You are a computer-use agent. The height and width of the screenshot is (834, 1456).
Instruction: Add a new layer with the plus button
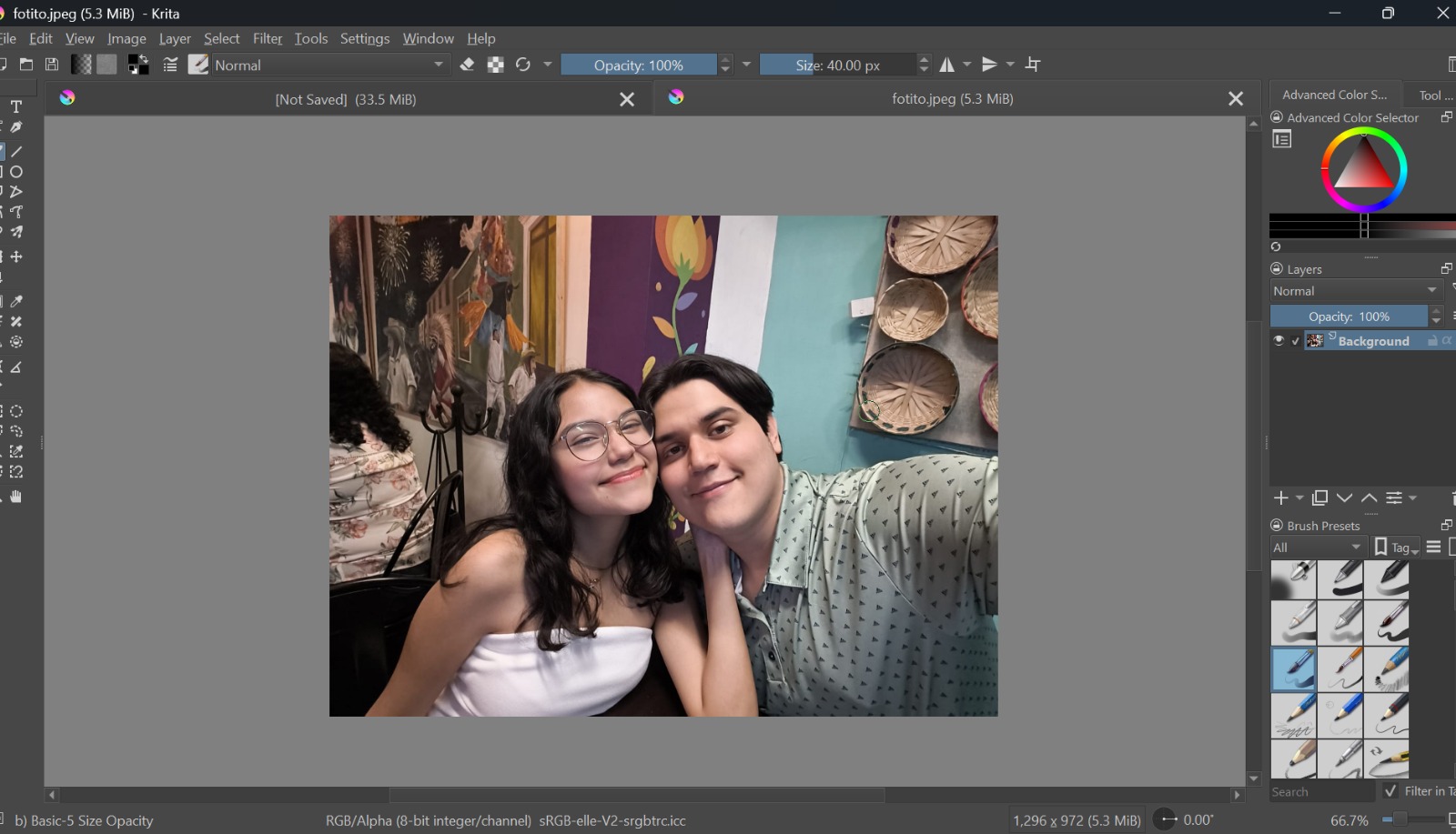(x=1283, y=497)
